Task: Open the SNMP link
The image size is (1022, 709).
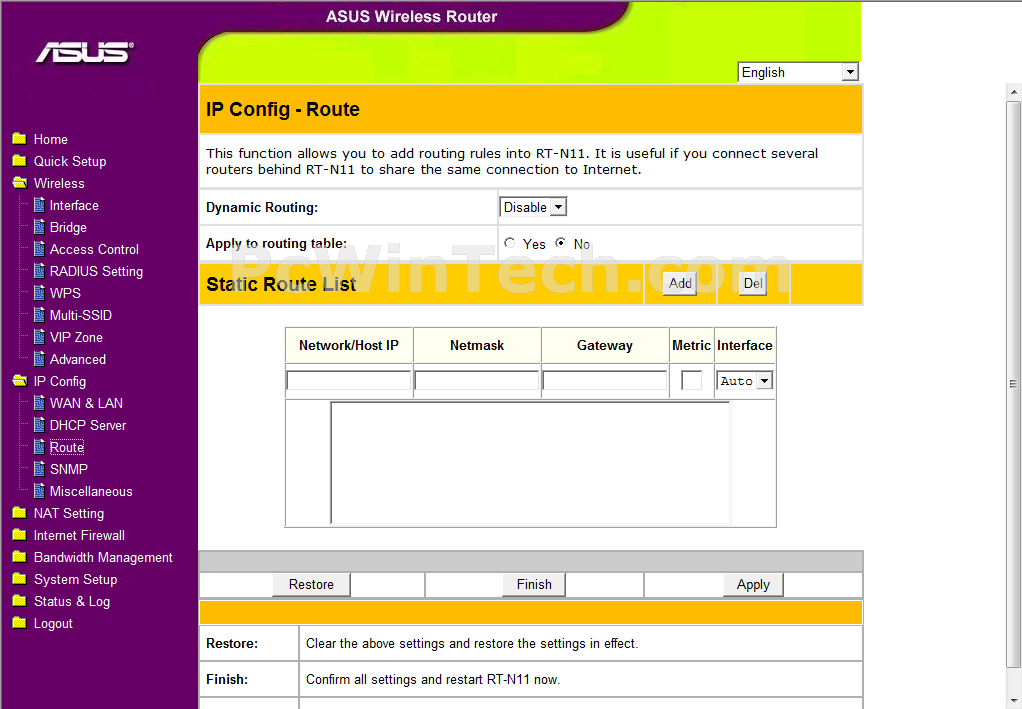Action: [x=68, y=469]
